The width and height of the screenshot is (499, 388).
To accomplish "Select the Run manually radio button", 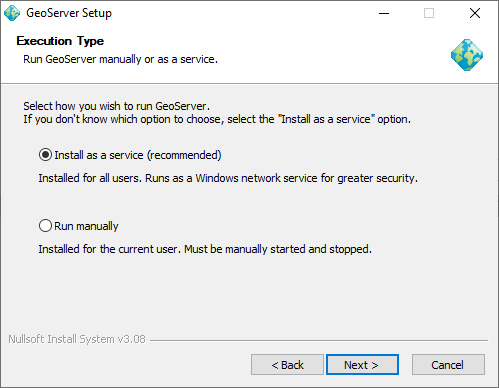I will tap(45, 226).
